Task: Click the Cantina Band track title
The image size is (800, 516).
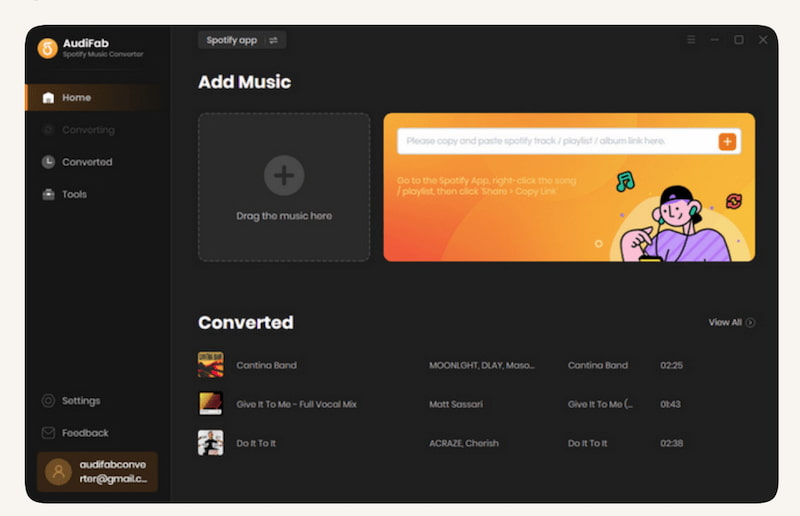Action: tap(266, 365)
